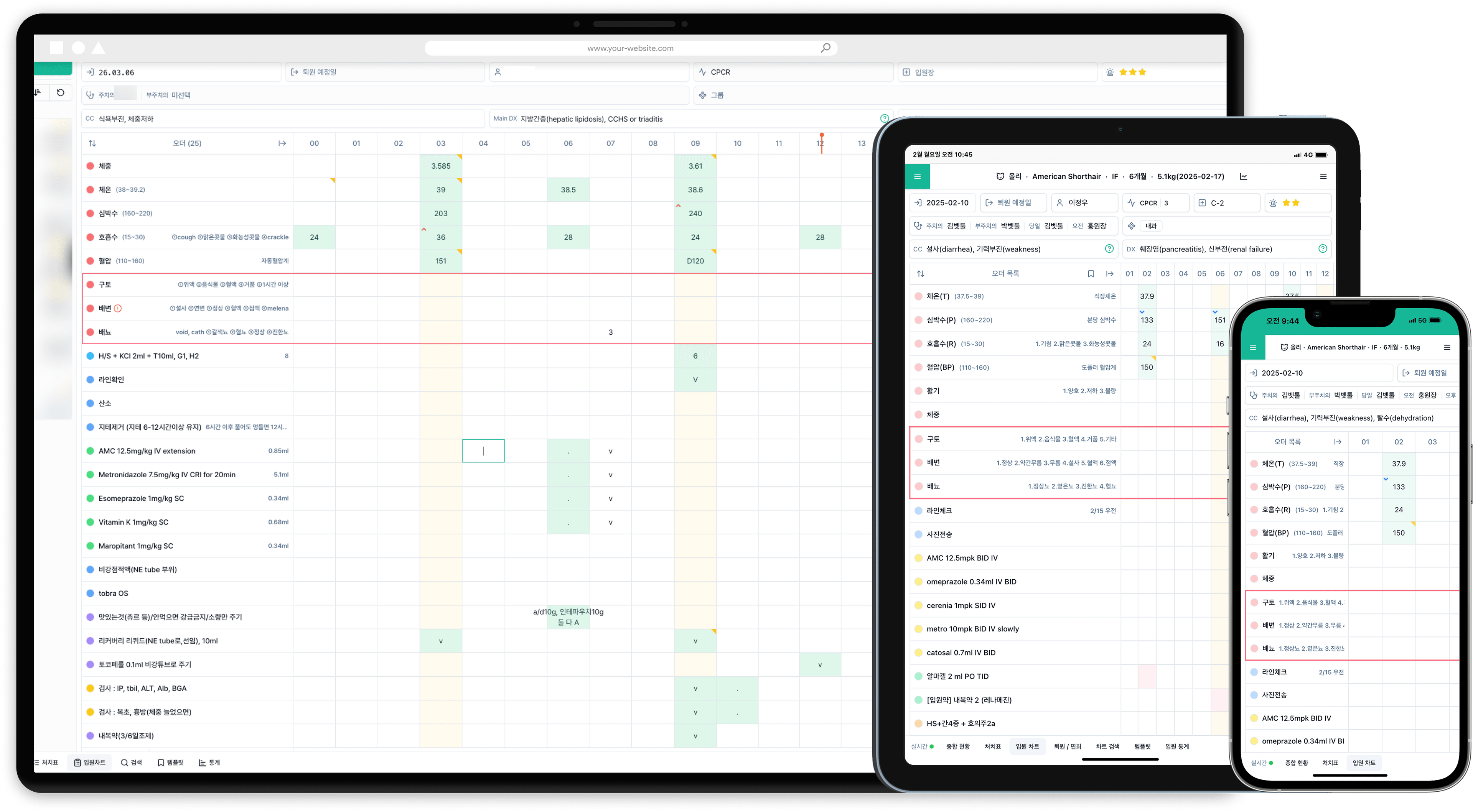The height and width of the screenshot is (812, 1473).
Task: Open the phone's green hamburger menu button
Action: tap(1253, 347)
